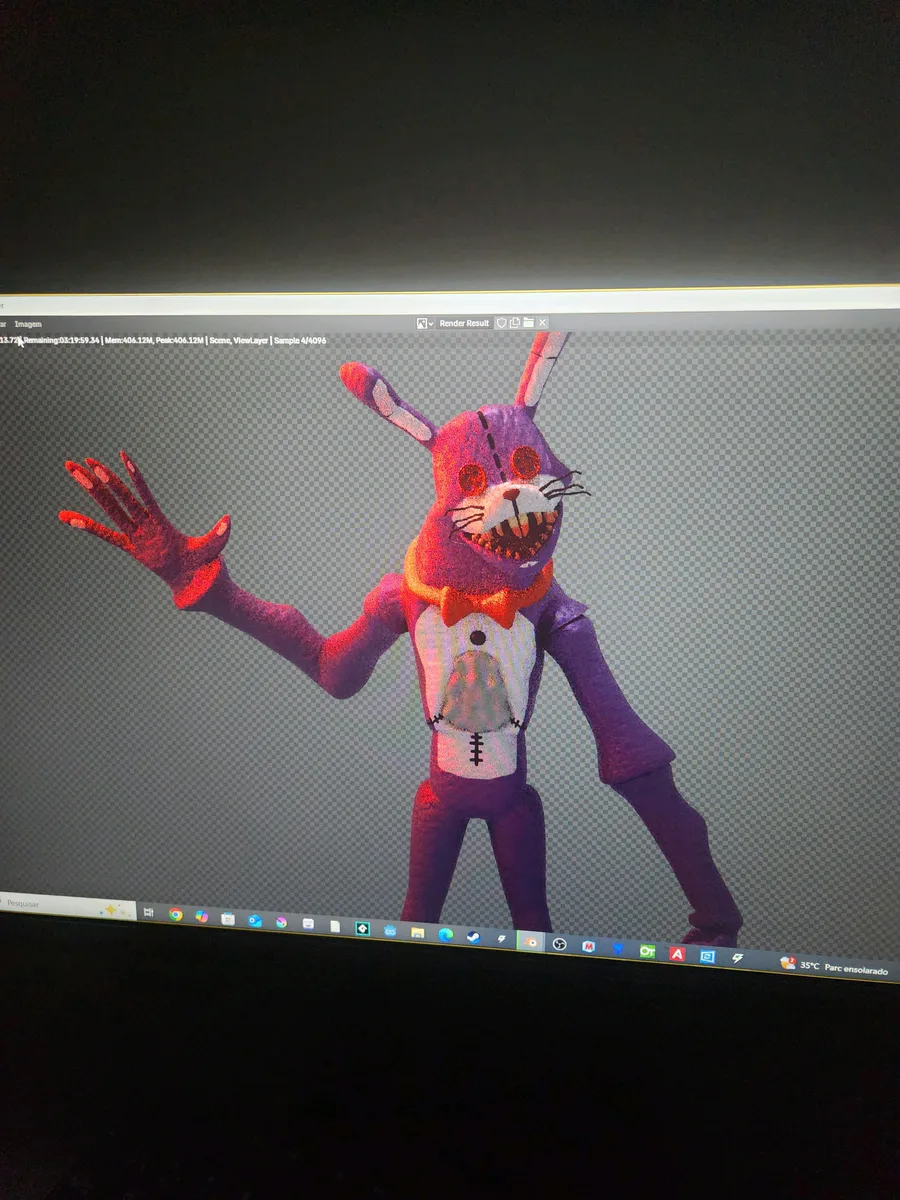The height and width of the screenshot is (1200, 900).
Task: Open File Explorer from the taskbar
Action: coord(417,932)
